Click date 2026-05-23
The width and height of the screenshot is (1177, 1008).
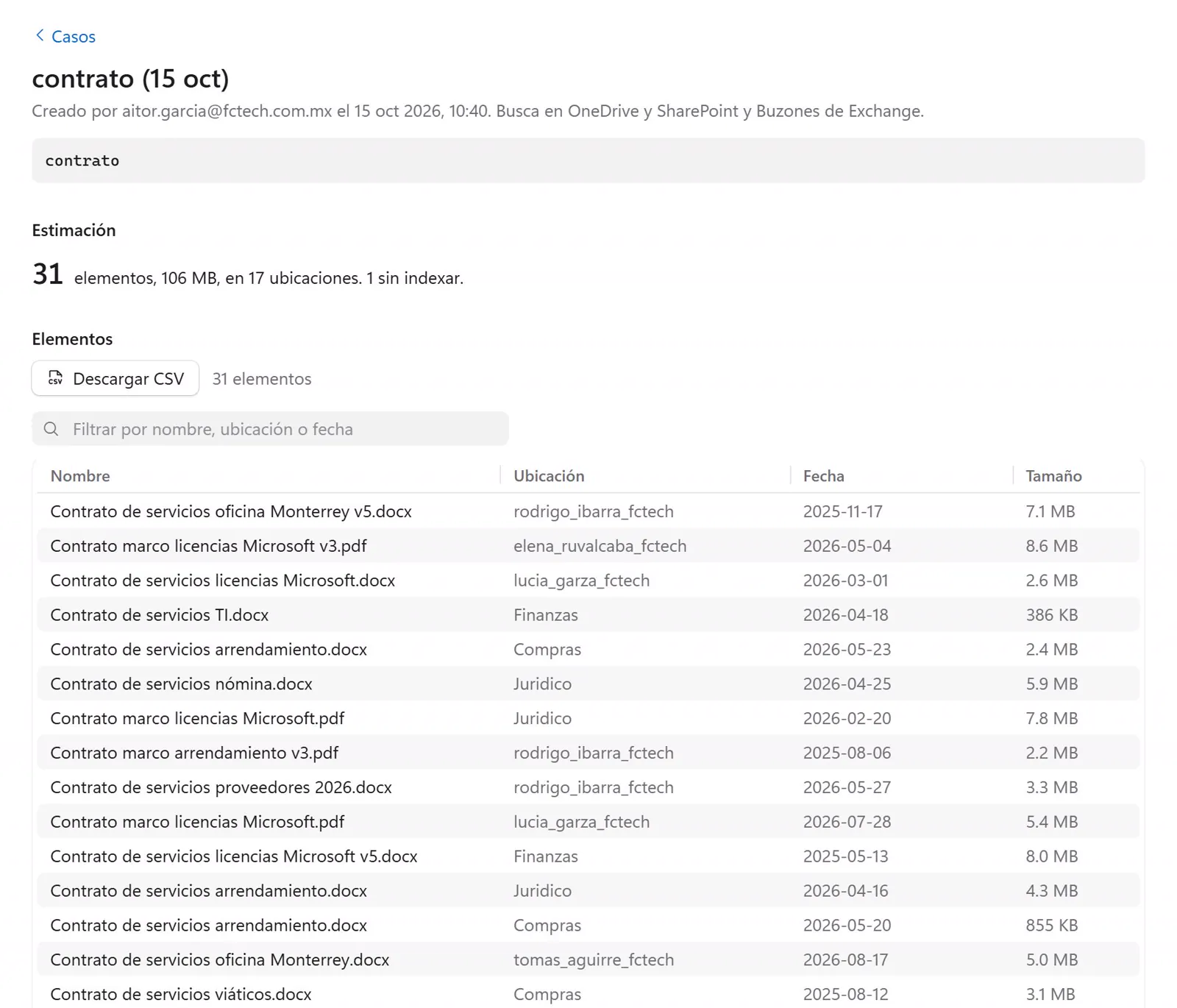point(847,650)
